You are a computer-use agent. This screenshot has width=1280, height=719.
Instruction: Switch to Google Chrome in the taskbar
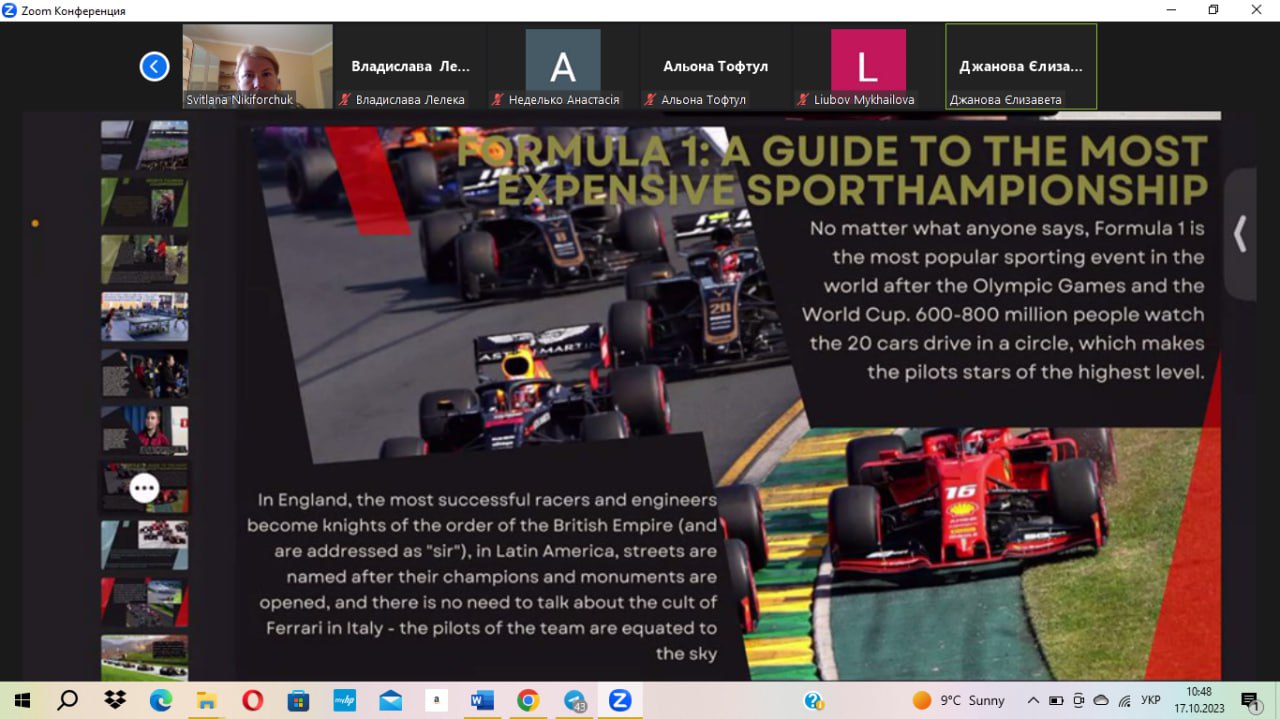pos(528,701)
